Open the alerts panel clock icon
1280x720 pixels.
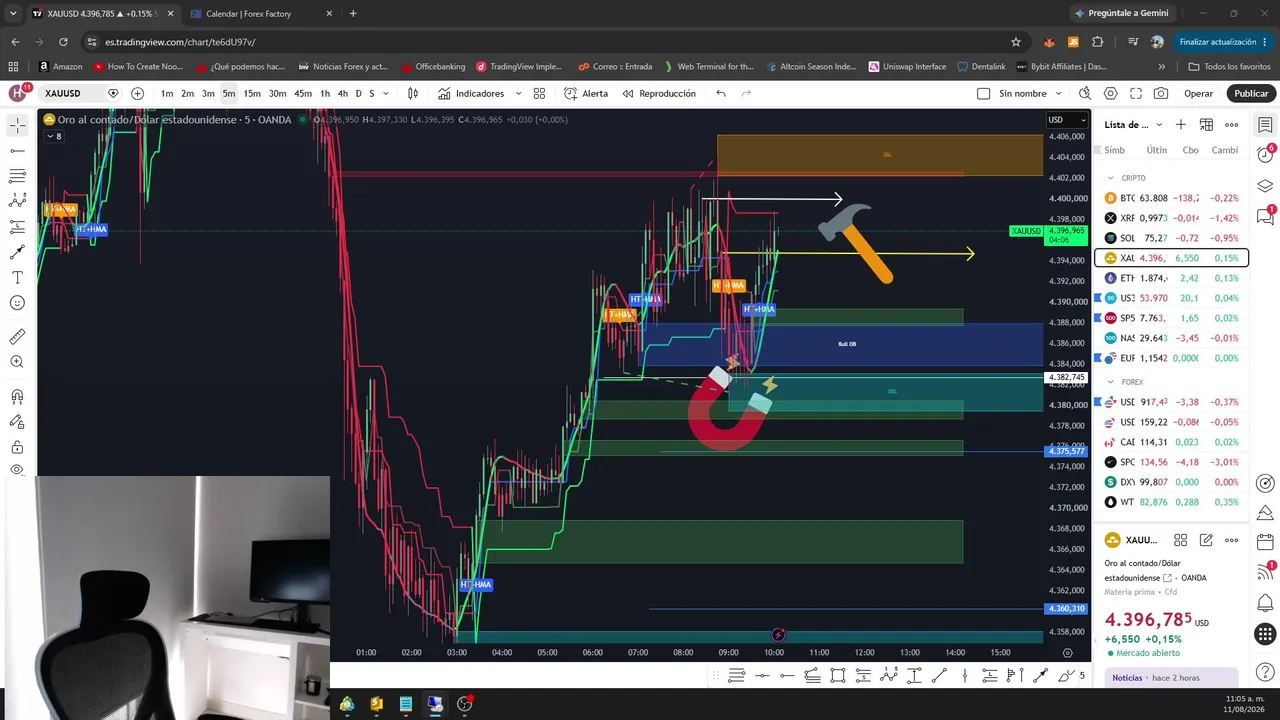(1265, 155)
